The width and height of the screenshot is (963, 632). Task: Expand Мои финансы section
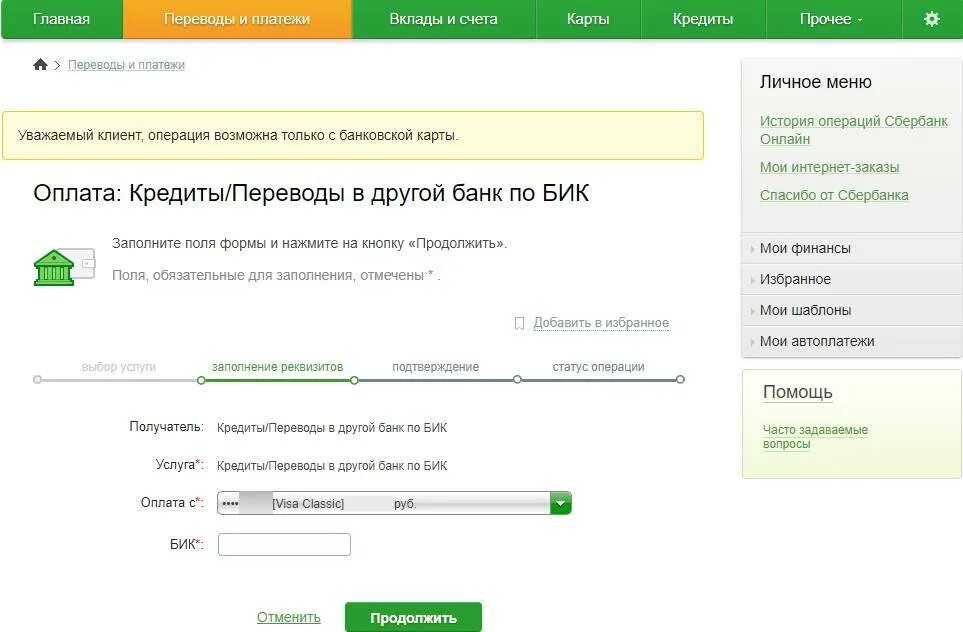851,248
